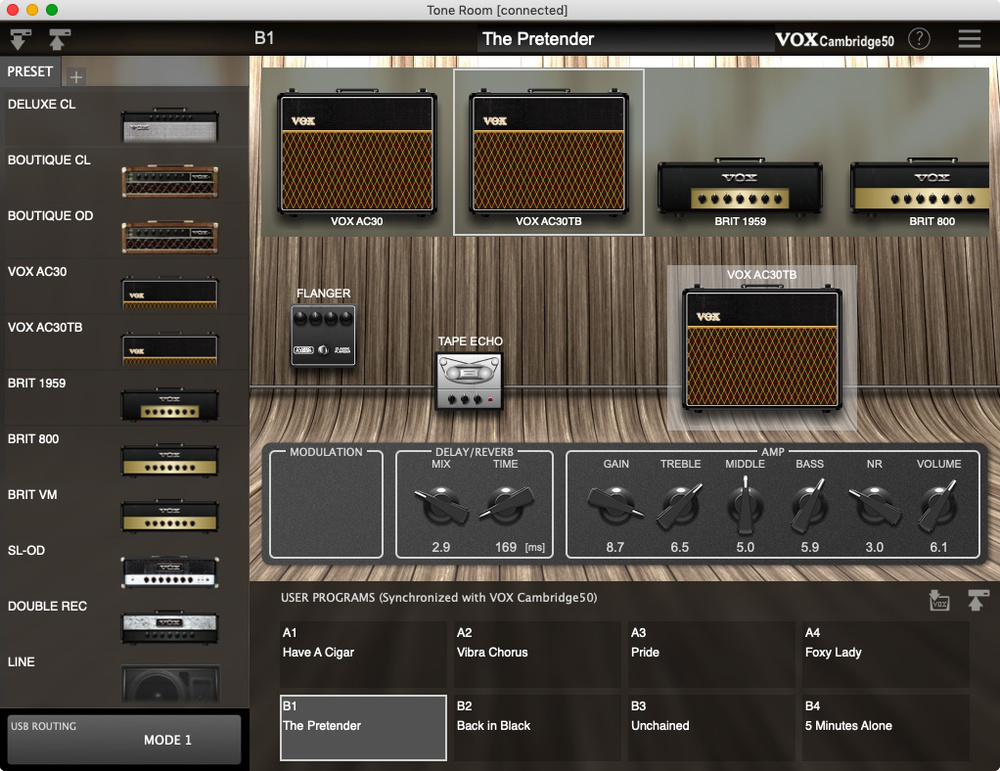The width and height of the screenshot is (1000, 771).
Task: Select the SL-OD preset
Action: (x=124, y=566)
